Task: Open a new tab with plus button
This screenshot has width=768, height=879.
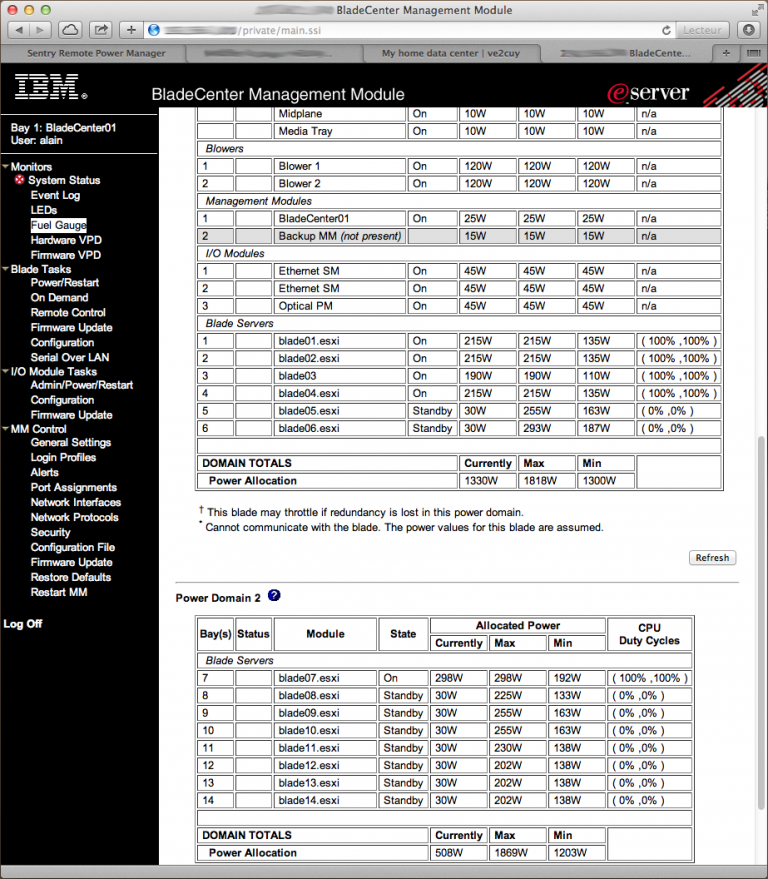Action: [726, 53]
